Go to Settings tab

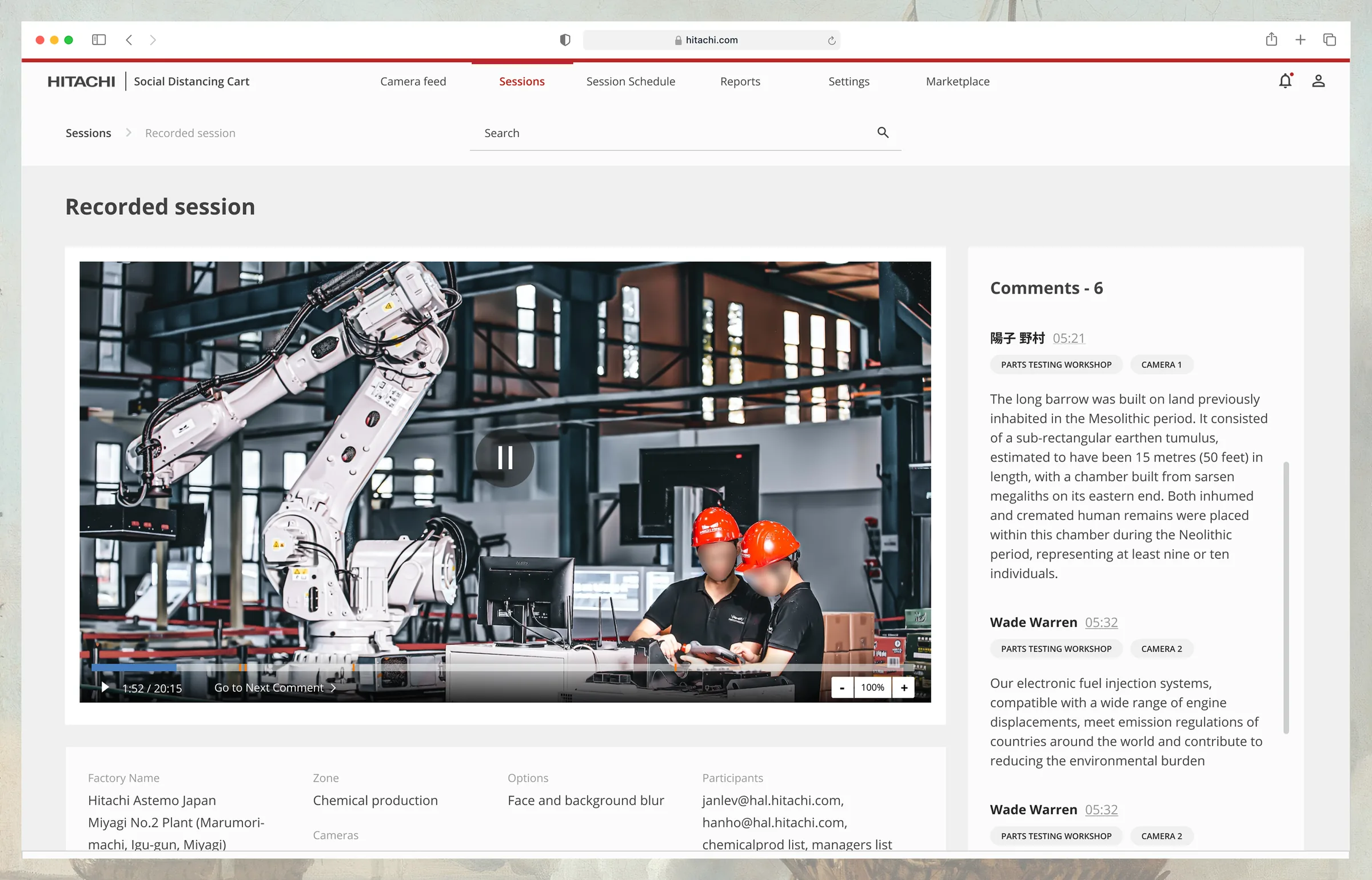tap(849, 82)
